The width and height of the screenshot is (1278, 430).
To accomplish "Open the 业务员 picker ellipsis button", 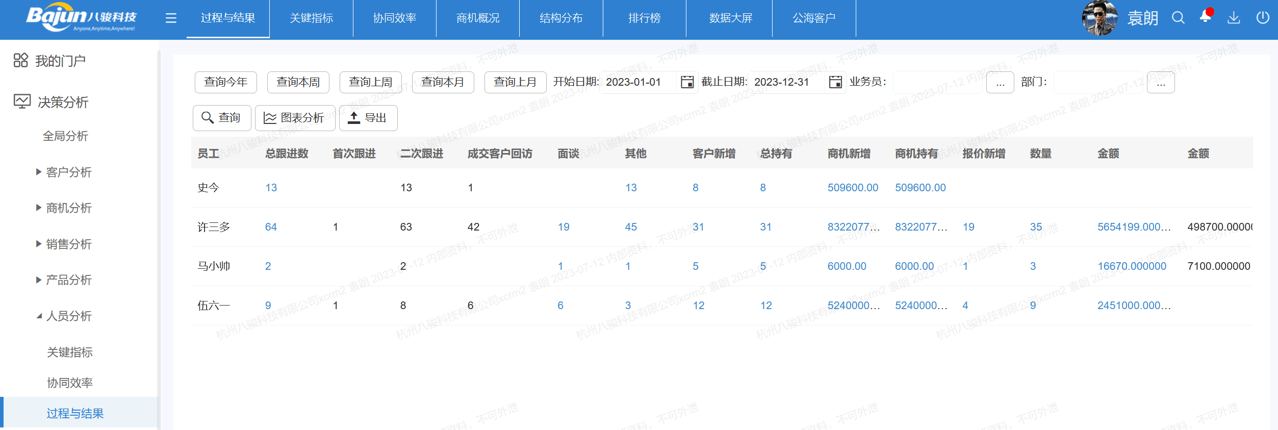I will [x=1000, y=83].
